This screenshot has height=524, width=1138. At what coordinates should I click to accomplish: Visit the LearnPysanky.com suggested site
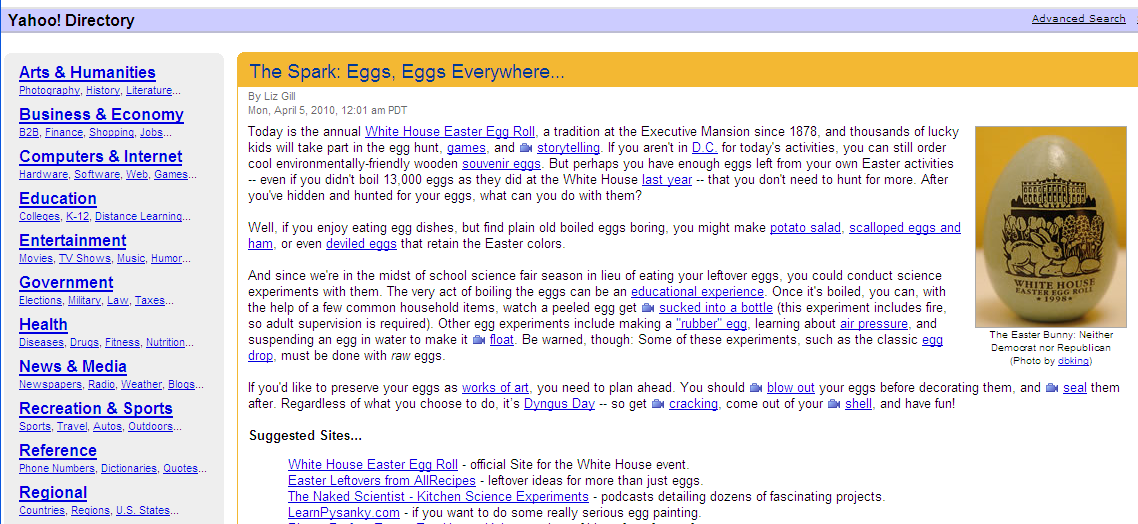coord(343,512)
